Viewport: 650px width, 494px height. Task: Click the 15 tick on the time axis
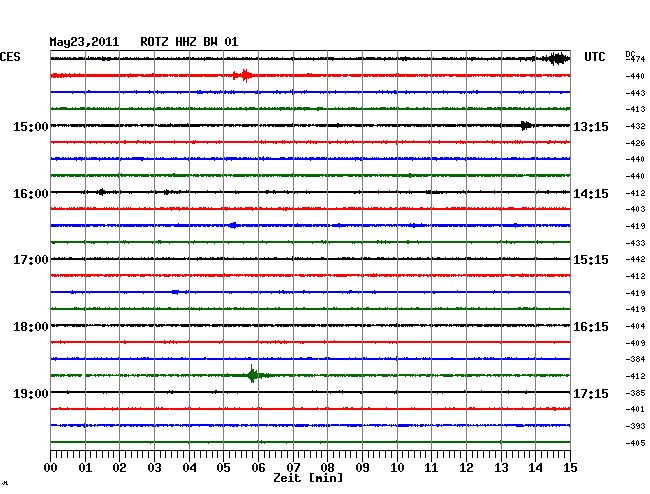pyautogui.click(x=570, y=468)
